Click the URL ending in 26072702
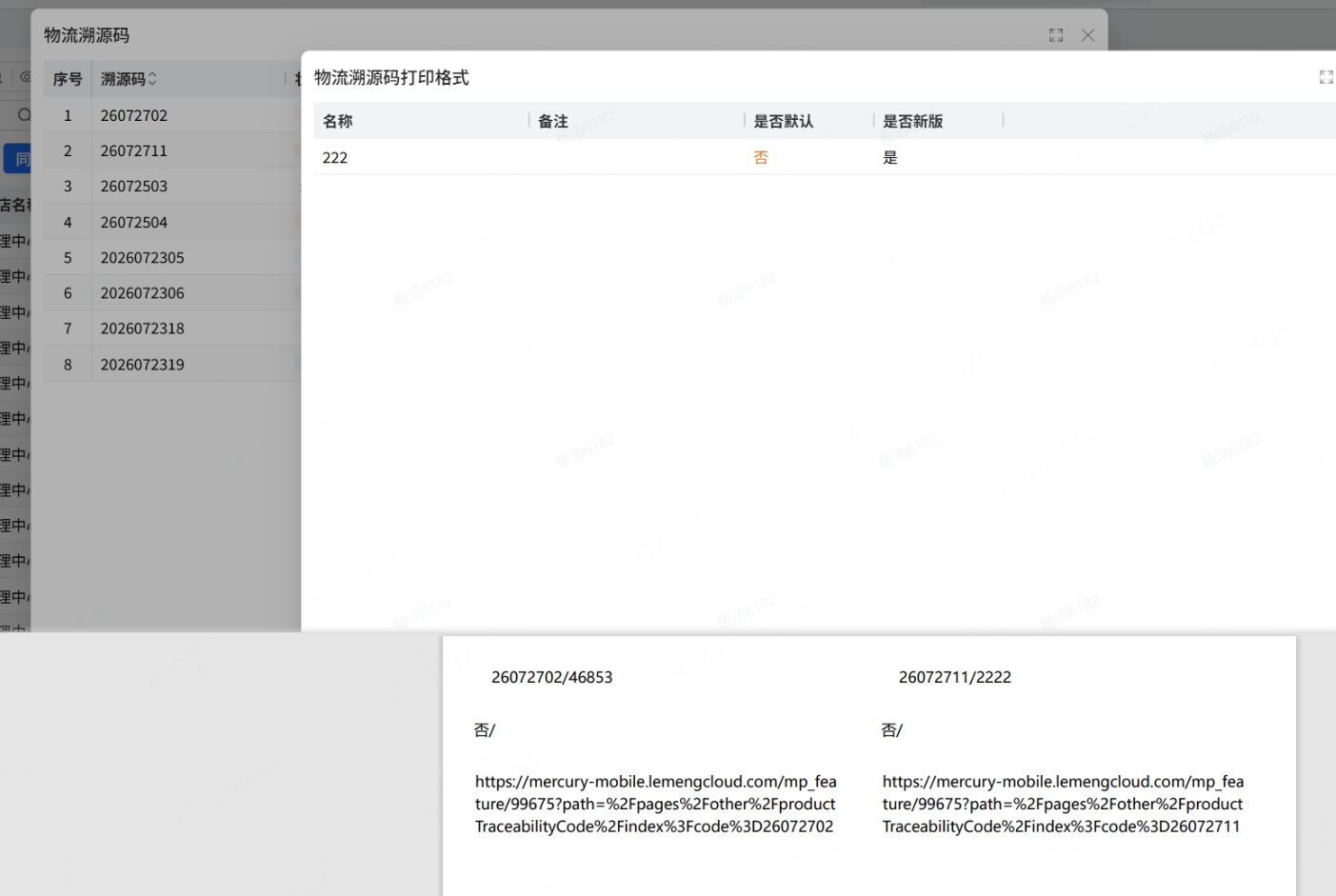1336x896 pixels. [656, 804]
